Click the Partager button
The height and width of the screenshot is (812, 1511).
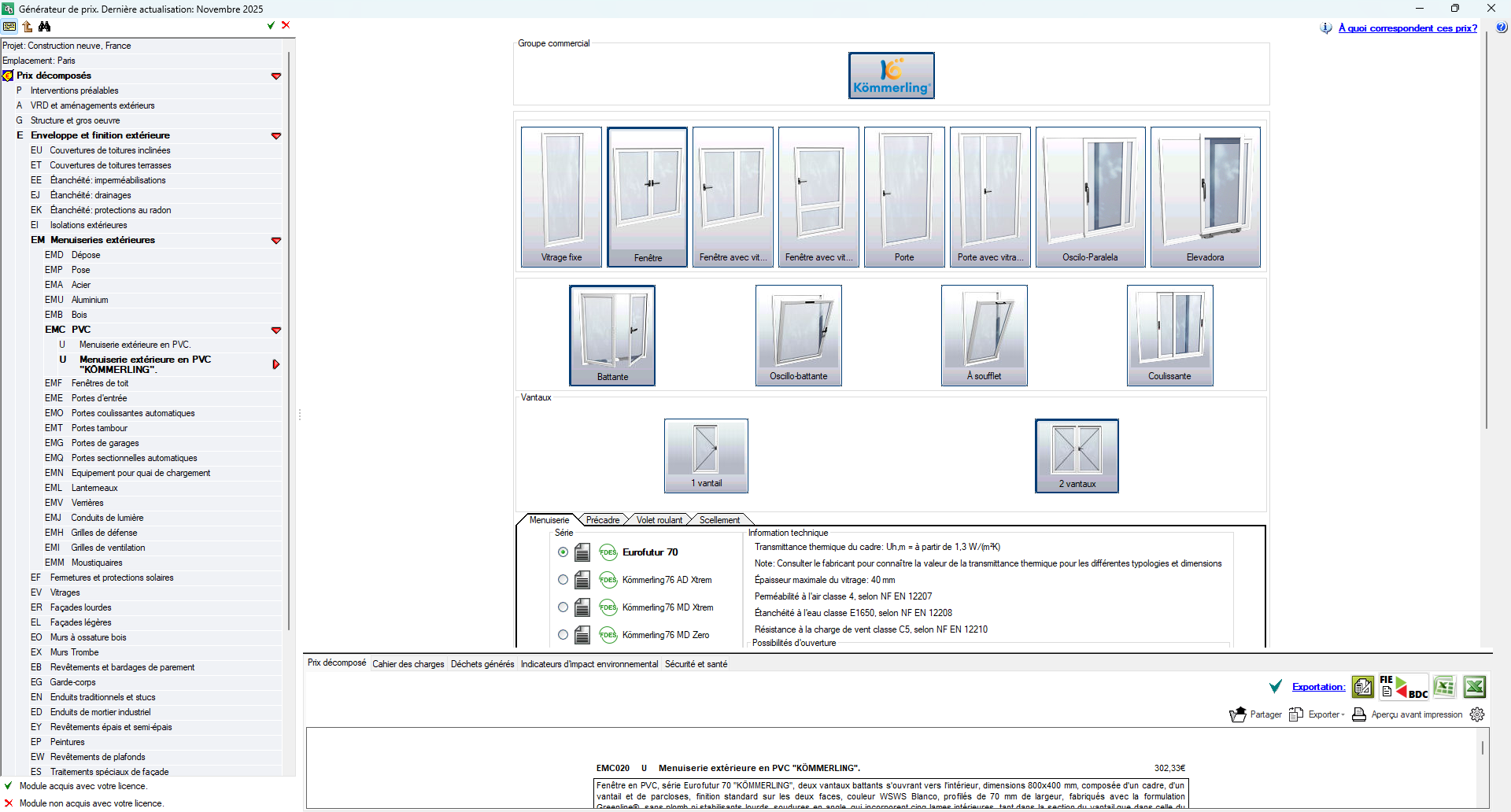[x=1256, y=714]
